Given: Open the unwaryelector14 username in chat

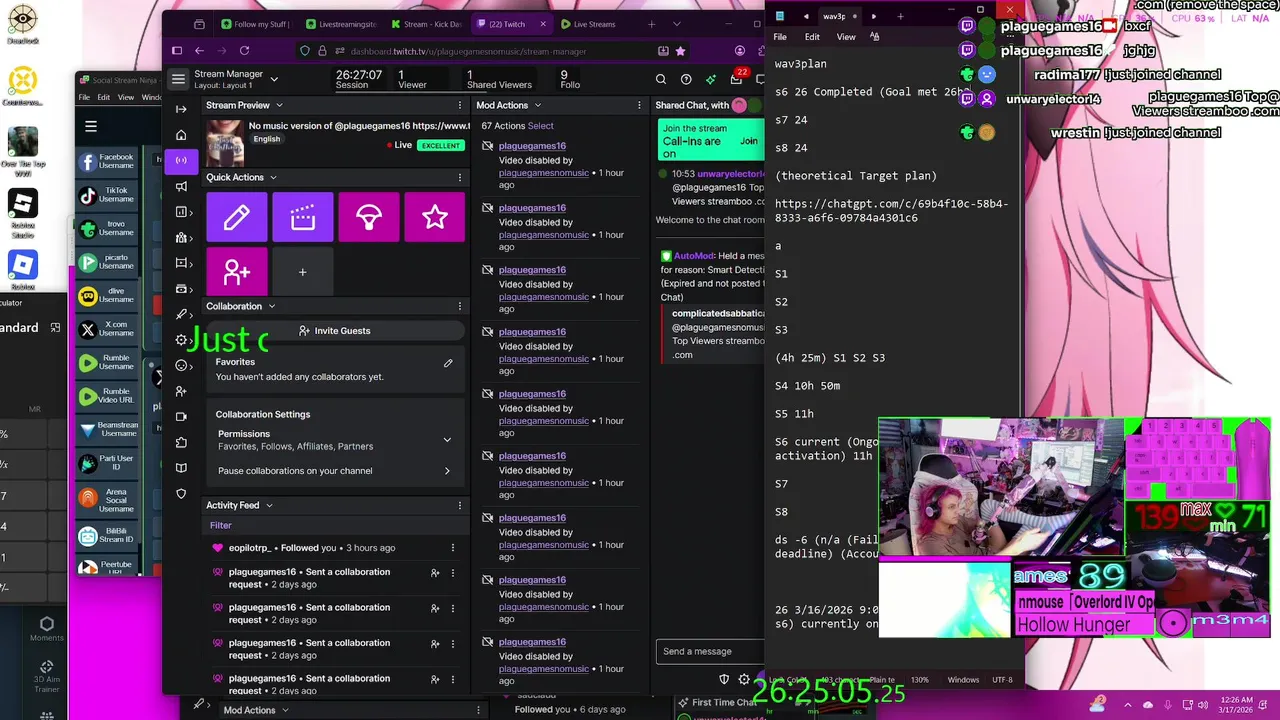Looking at the screenshot, I should point(731,174).
